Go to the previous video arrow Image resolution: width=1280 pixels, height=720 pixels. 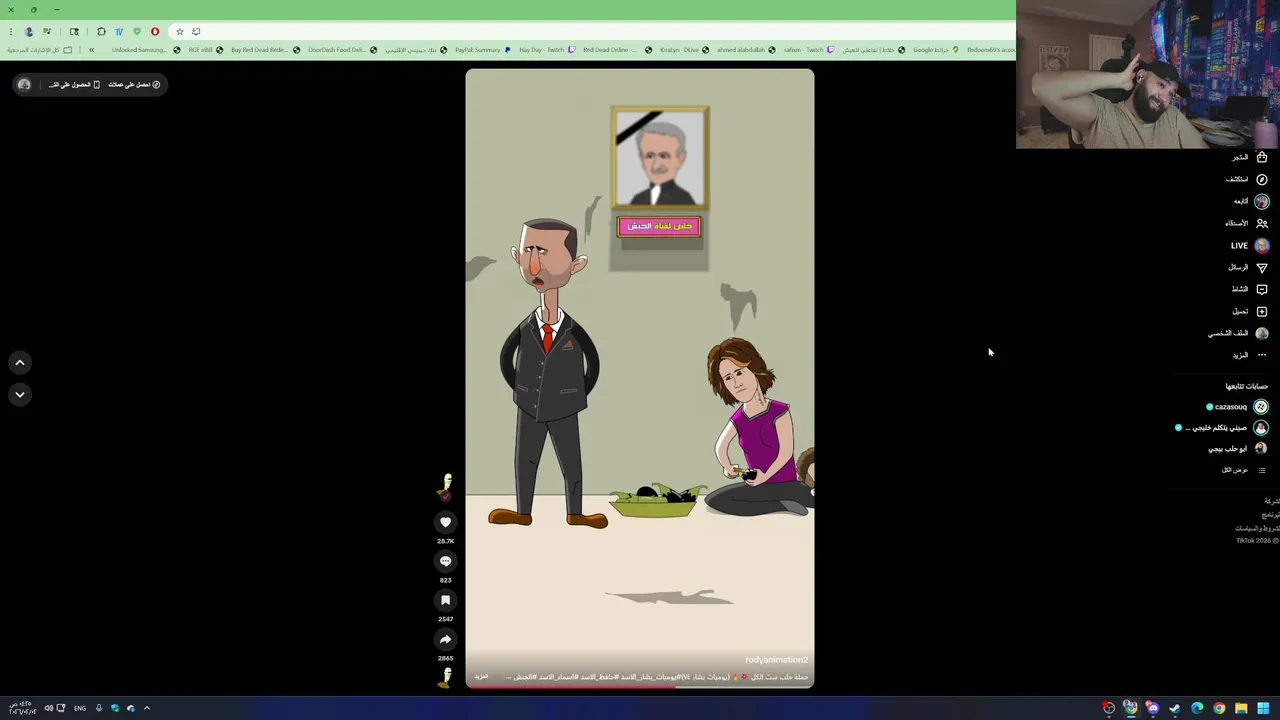click(20, 363)
